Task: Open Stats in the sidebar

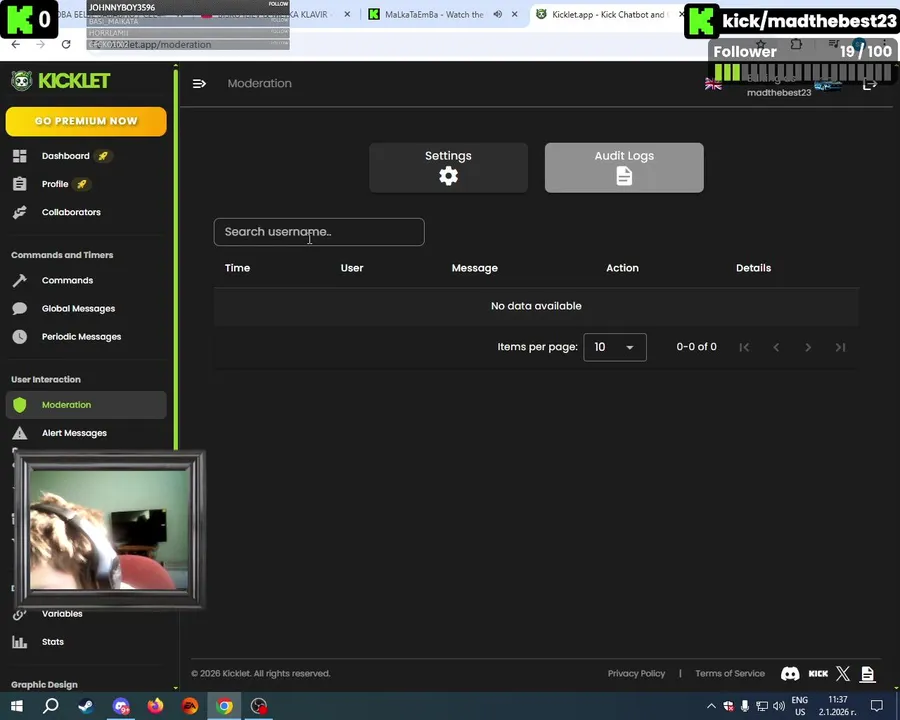Action: 86,642
